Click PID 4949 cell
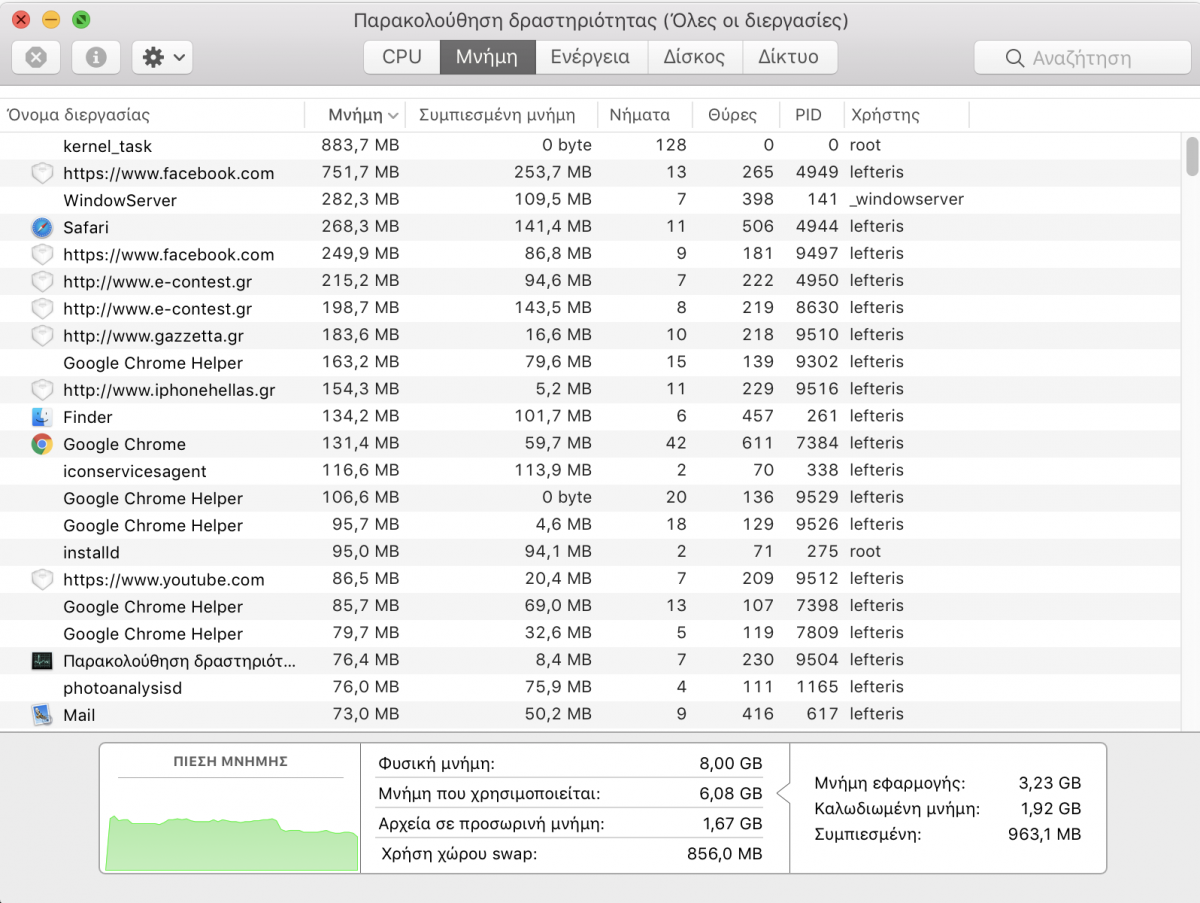The width and height of the screenshot is (1200, 903). tap(817, 173)
